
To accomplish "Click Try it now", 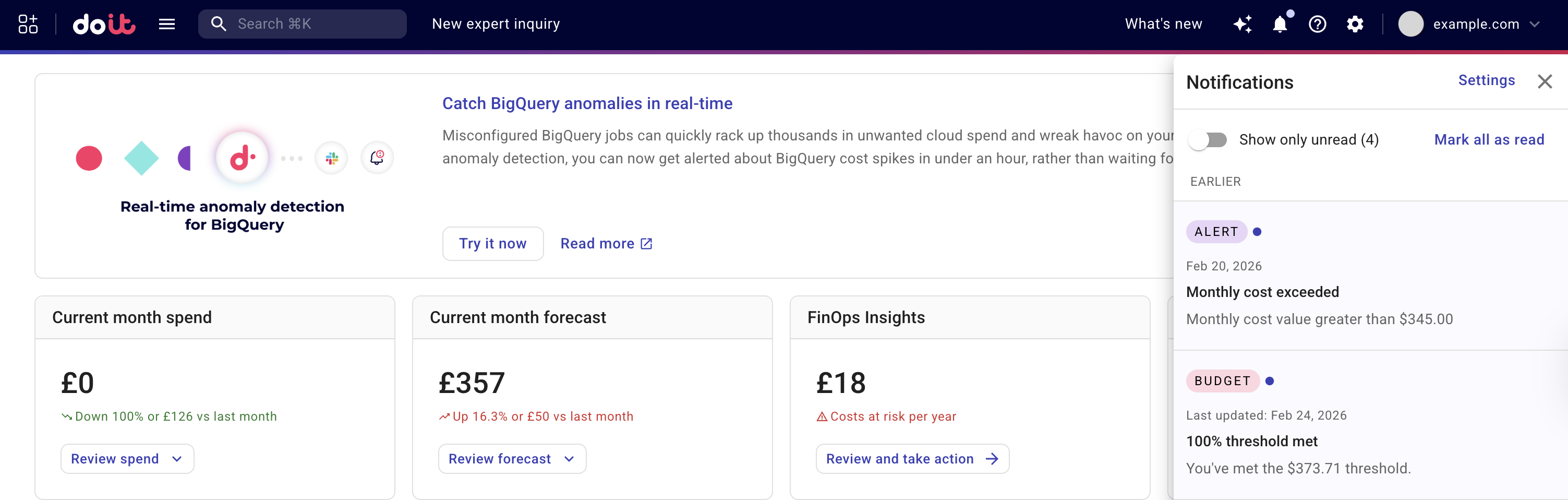I will 493,243.
